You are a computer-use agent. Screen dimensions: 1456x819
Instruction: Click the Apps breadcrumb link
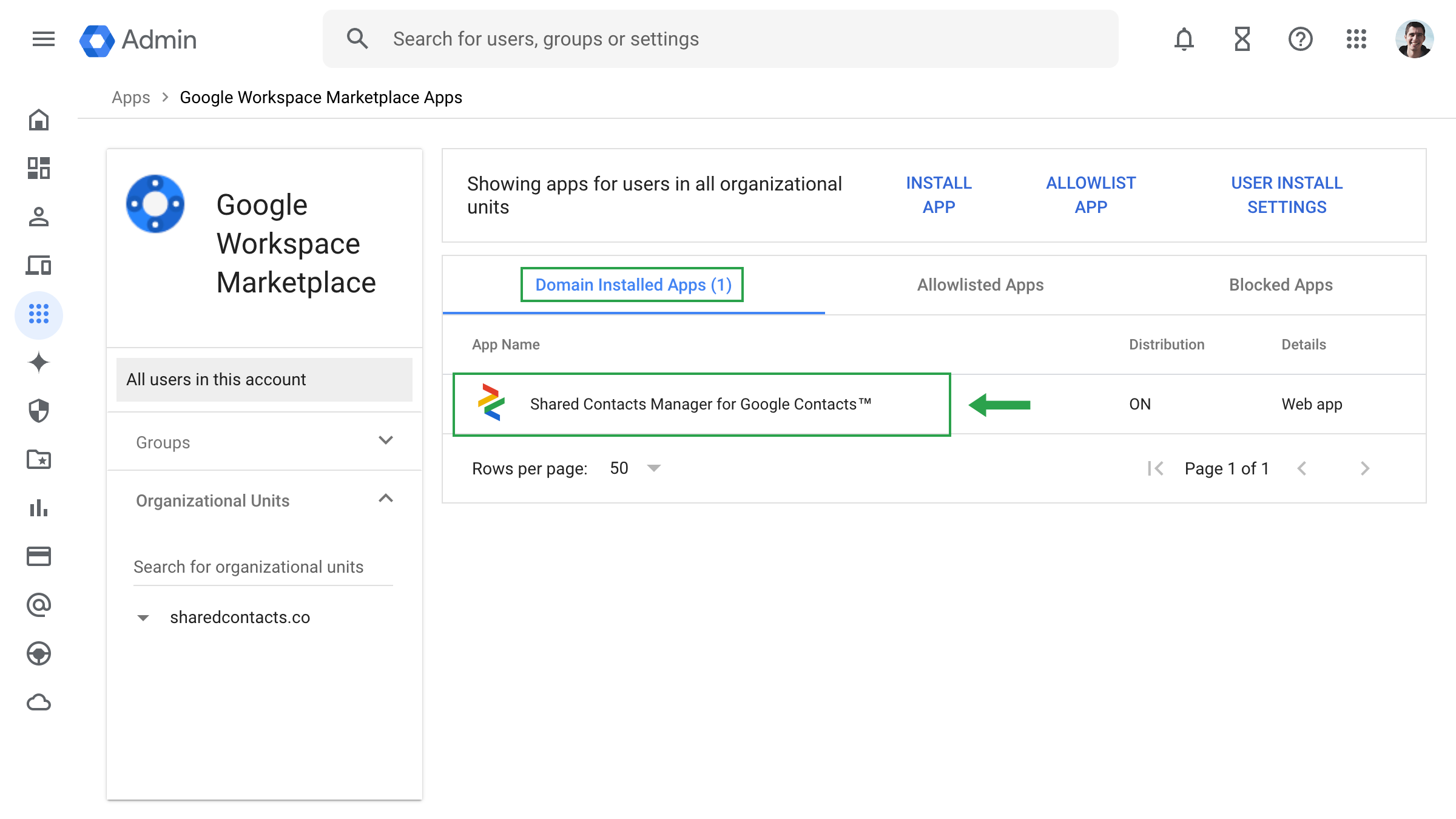coord(131,98)
